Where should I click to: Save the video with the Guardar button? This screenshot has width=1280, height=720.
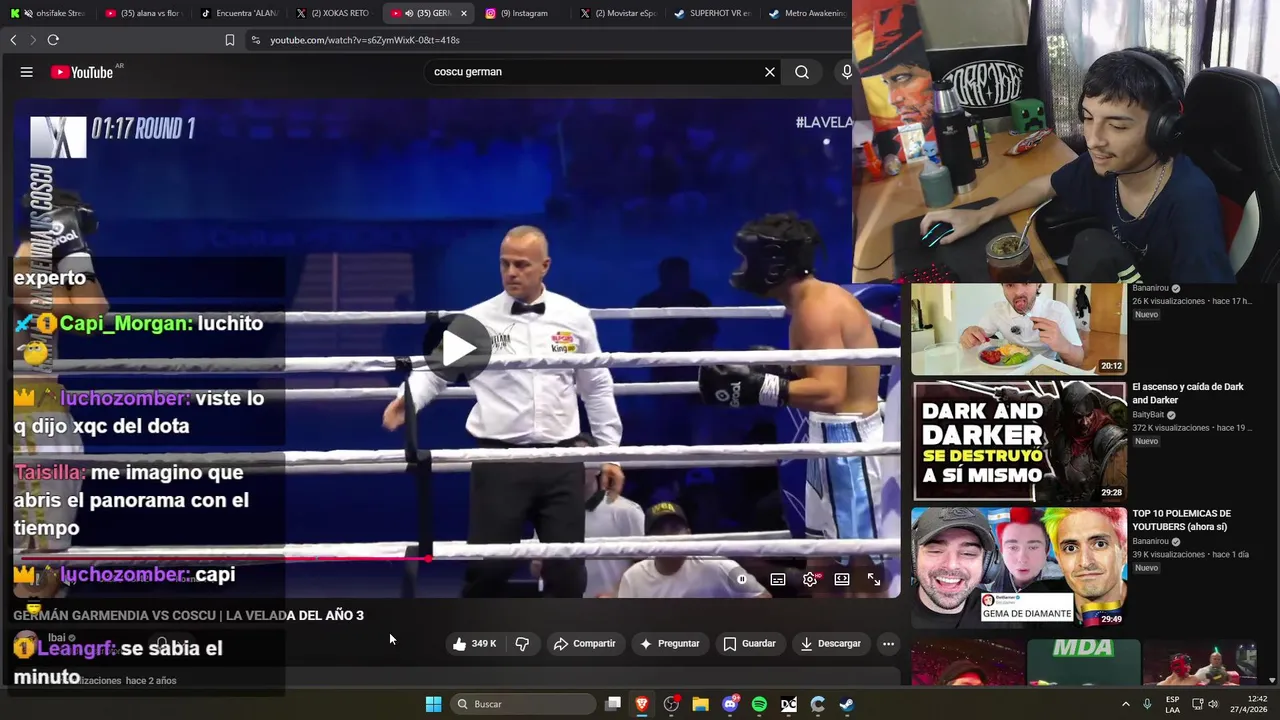750,644
